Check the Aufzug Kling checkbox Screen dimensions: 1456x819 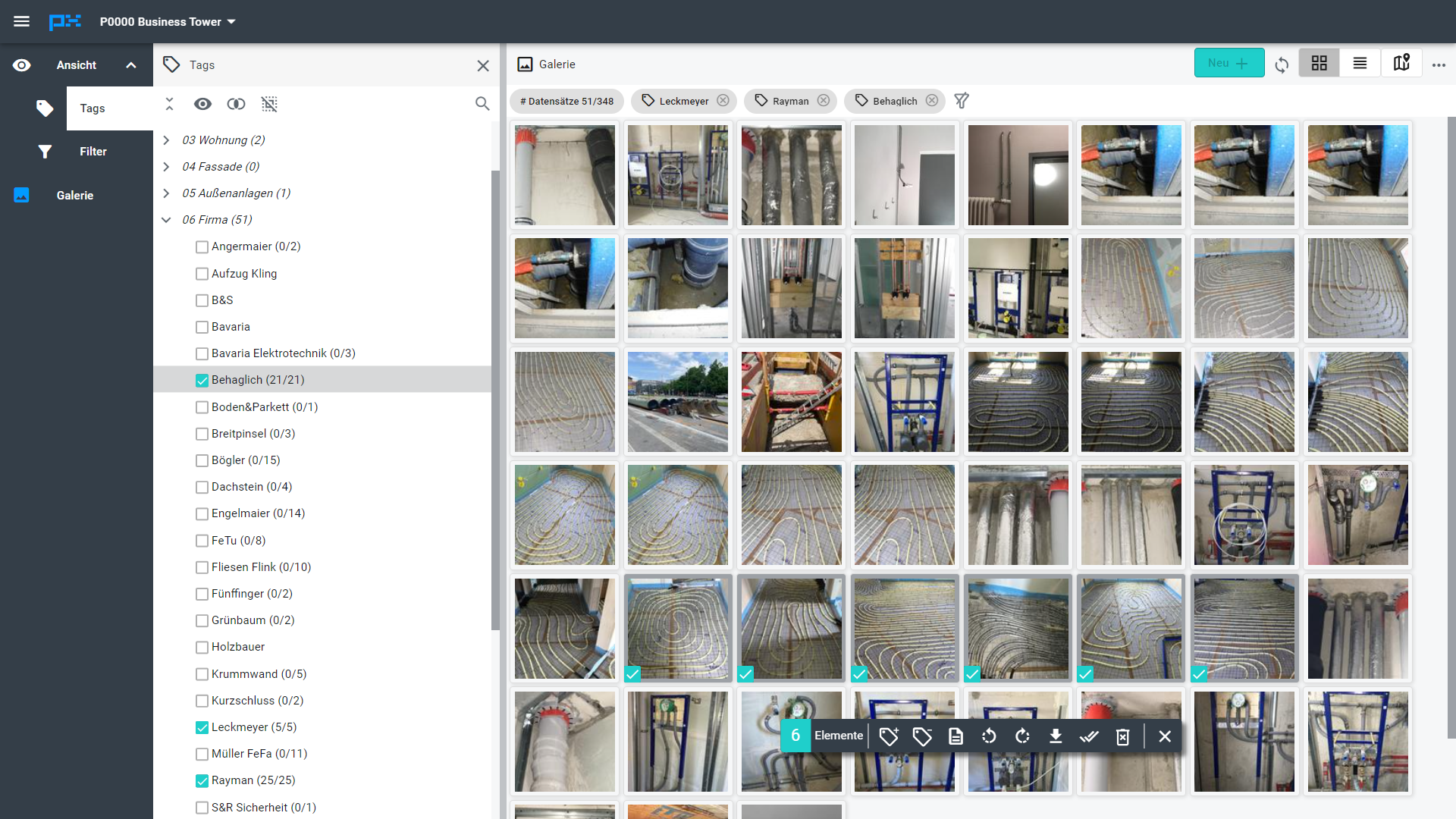pos(202,274)
